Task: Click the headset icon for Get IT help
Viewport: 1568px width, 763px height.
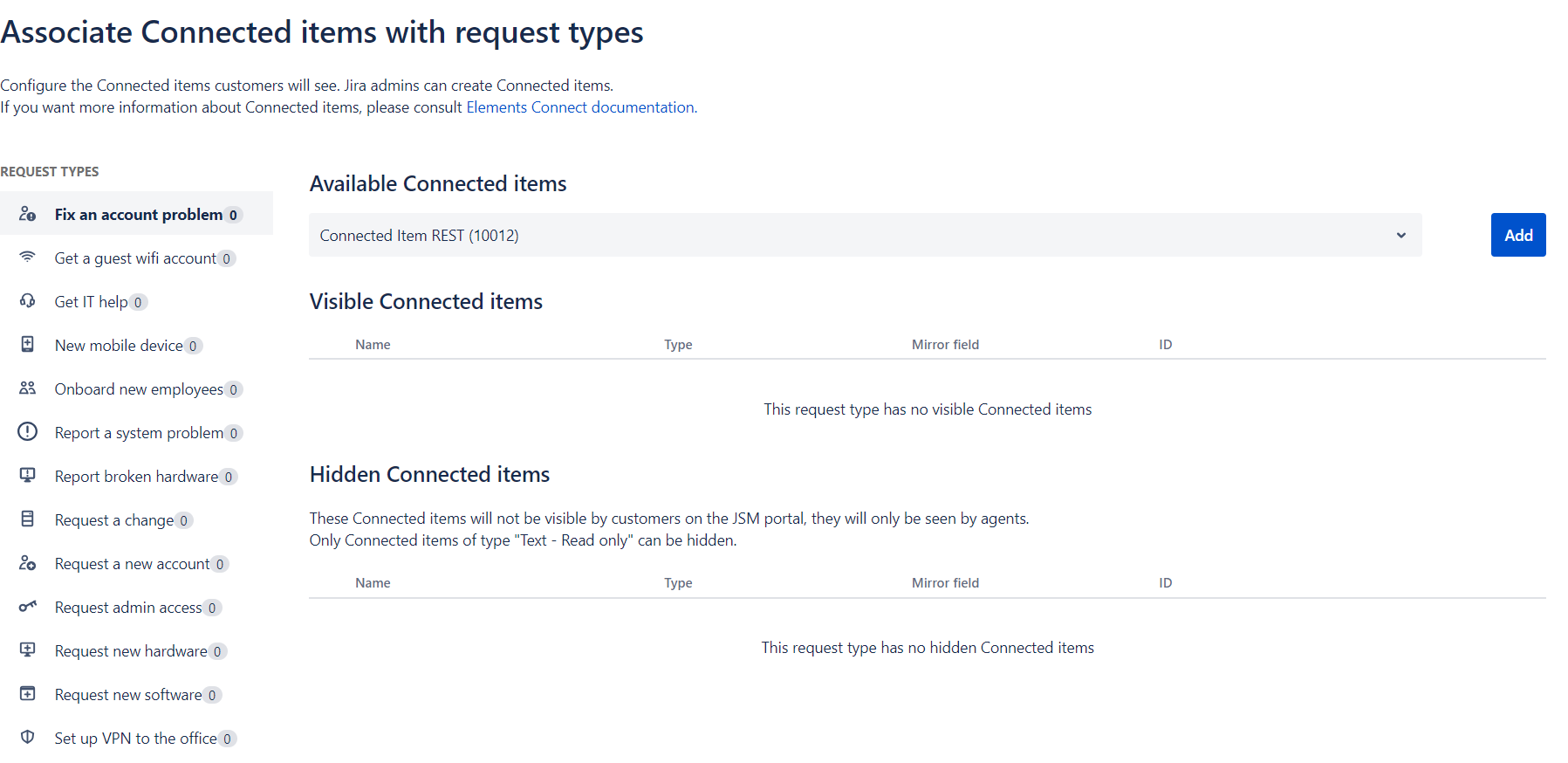Action: [x=28, y=300]
